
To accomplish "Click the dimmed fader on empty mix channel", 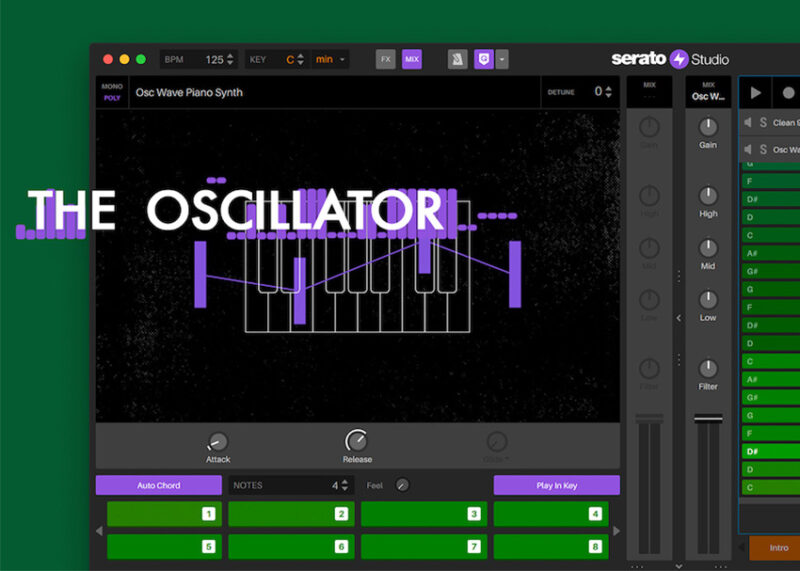I will pyautogui.click(x=649, y=418).
